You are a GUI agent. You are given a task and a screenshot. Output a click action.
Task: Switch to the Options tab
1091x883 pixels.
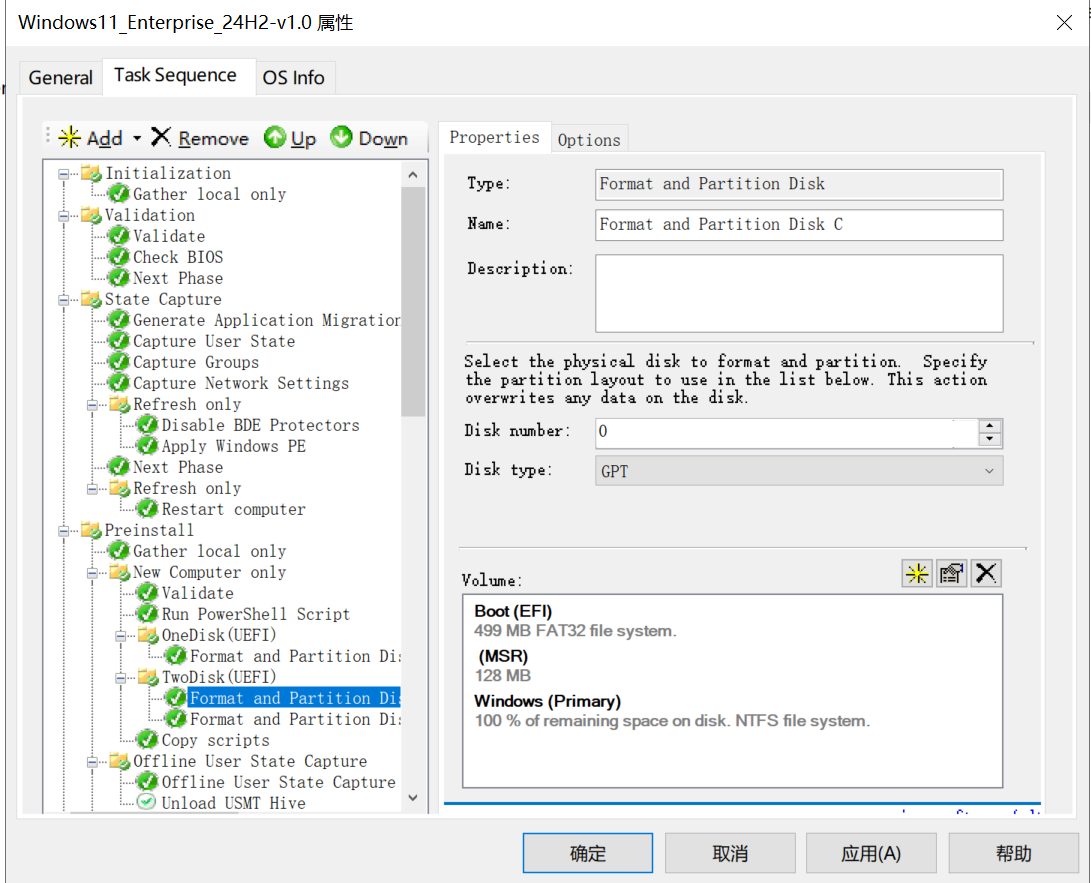pos(589,140)
